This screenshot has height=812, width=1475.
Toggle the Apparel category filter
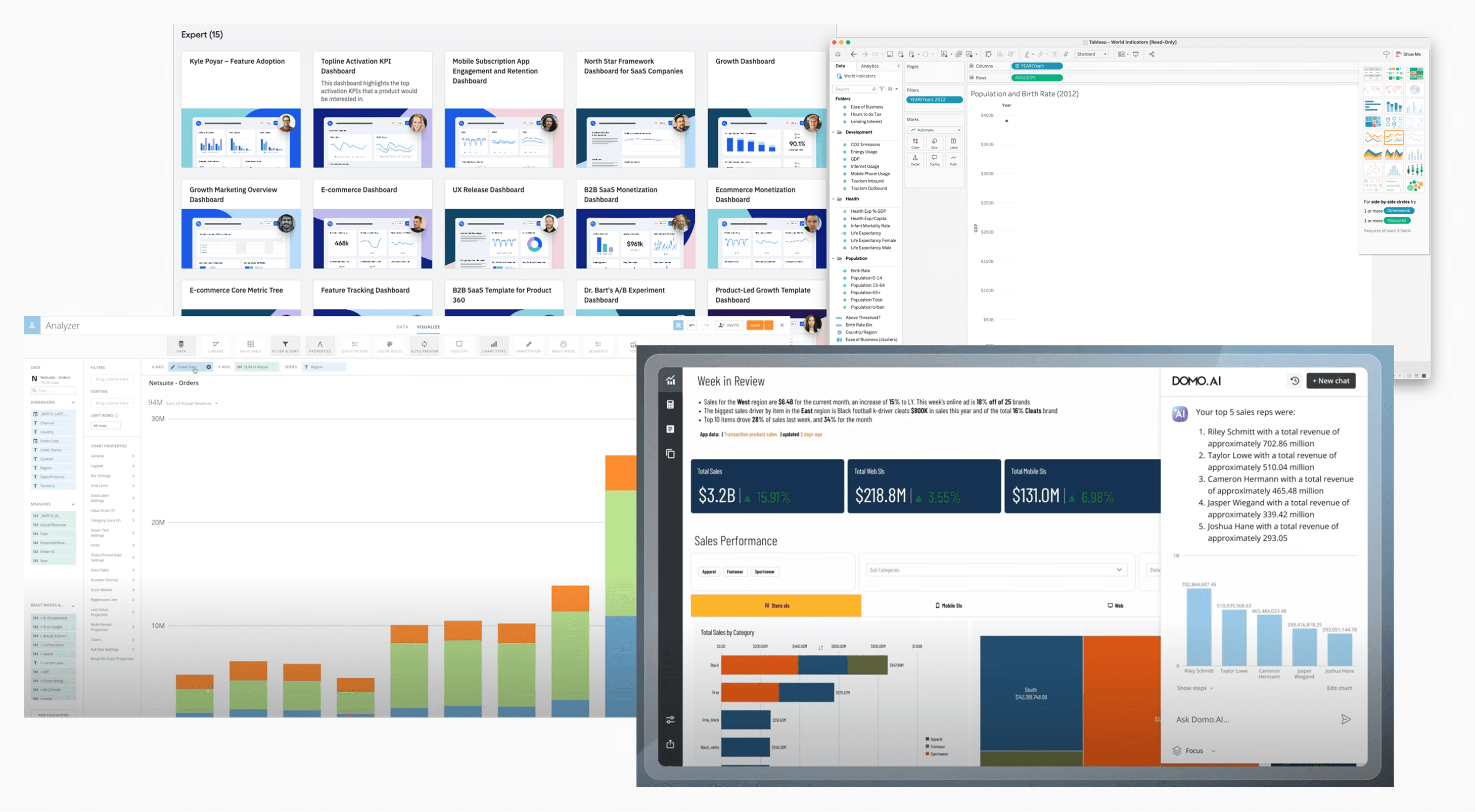pyautogui.click(x=709, y=571)
